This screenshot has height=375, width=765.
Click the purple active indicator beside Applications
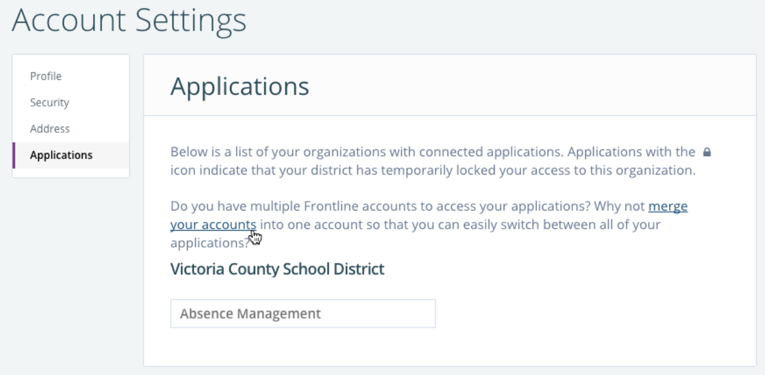[x=14, y=155]
